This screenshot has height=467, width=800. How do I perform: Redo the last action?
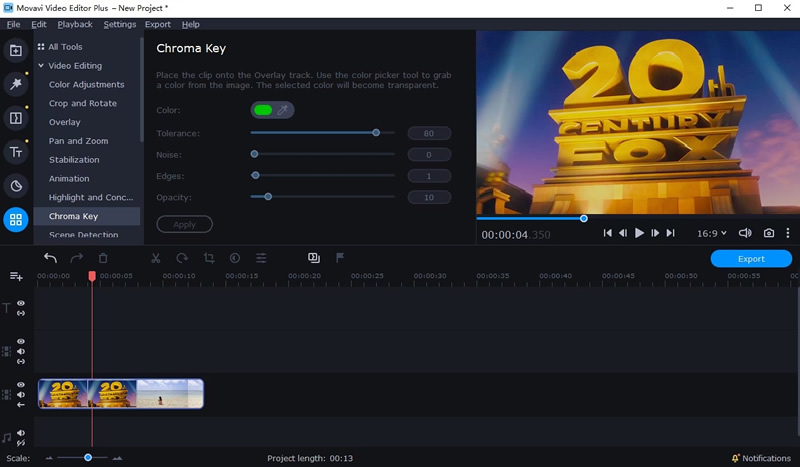pos(77,258)
